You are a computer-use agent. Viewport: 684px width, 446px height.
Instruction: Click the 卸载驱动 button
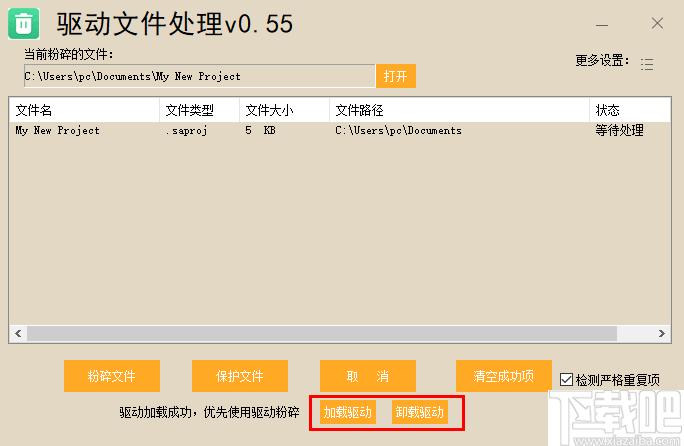(x=420, y=412)
